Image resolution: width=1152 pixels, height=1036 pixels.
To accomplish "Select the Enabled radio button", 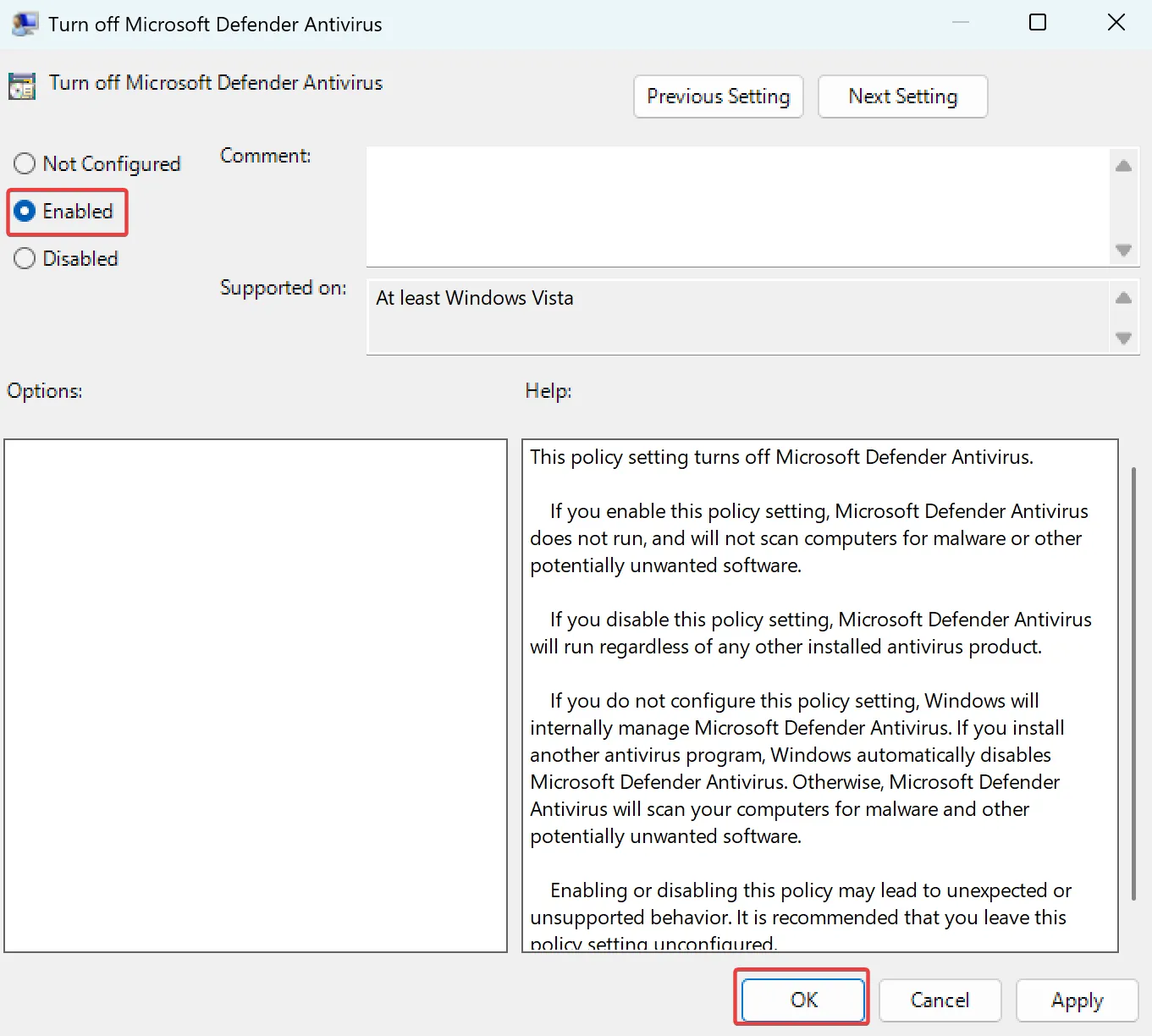I will coord(24,212).
